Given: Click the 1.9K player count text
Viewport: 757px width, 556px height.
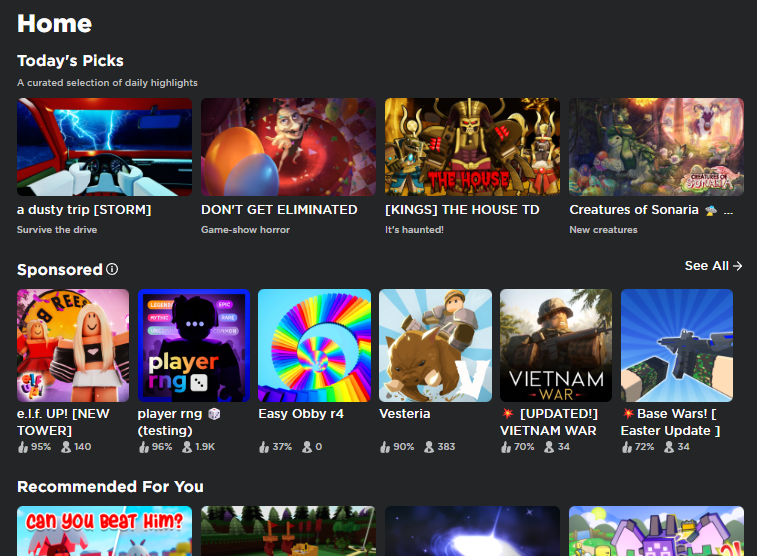Looking at the screenshot, I should click(205, 447).
